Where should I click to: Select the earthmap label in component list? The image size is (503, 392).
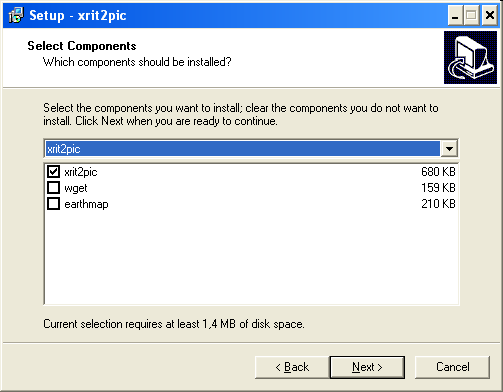pos(86,204)
